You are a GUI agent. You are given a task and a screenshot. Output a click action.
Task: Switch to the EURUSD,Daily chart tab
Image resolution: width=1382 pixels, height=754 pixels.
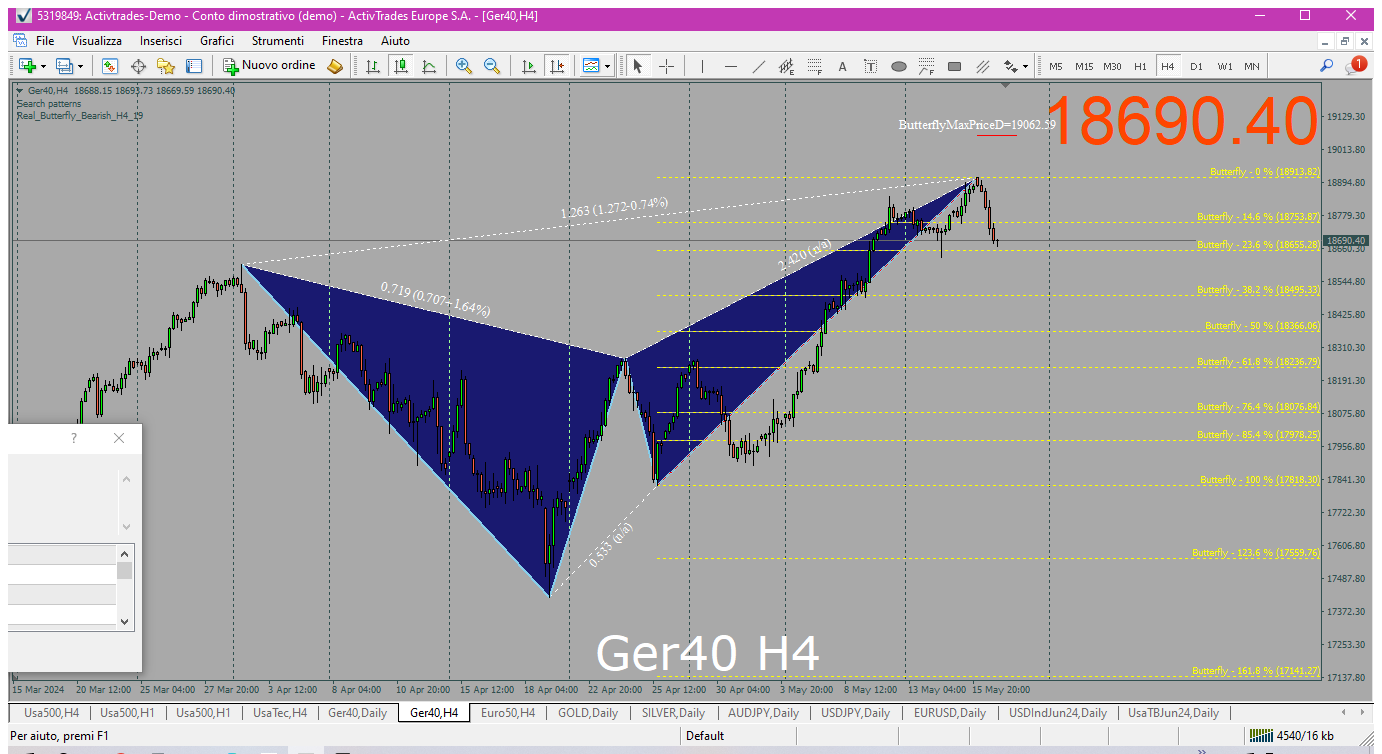point(949,713)
